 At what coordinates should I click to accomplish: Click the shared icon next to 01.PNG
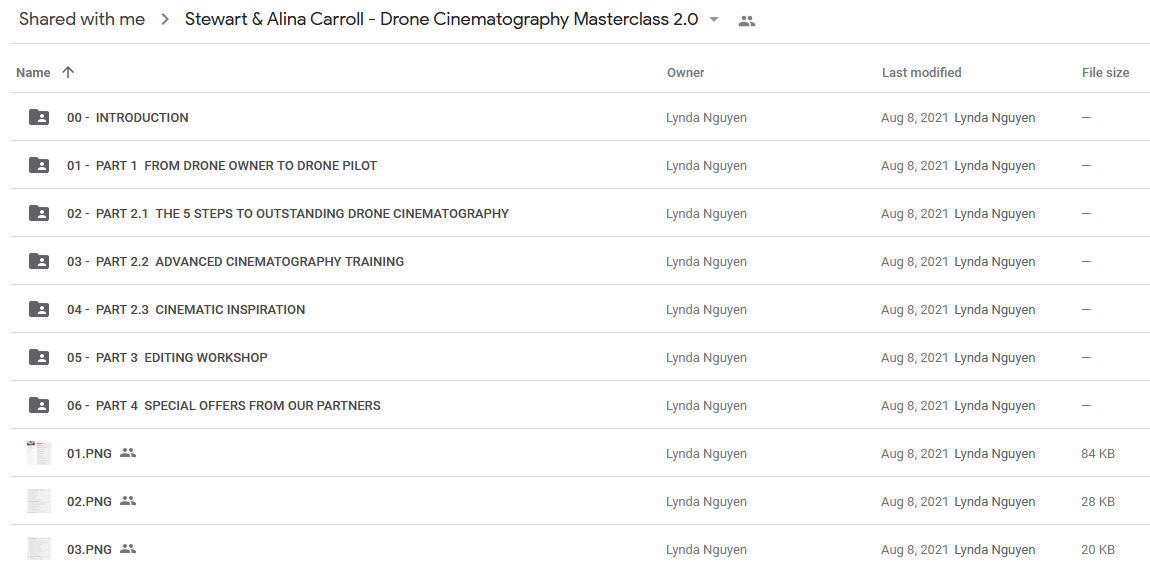pyautogui.click(x=128, y=453)
